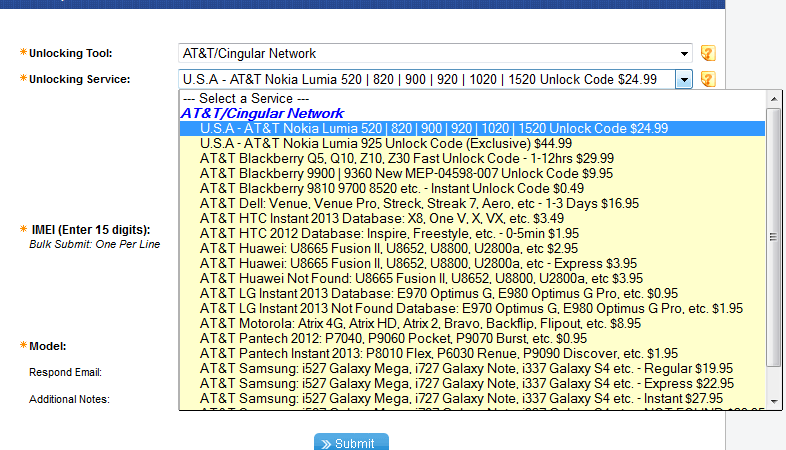Open the Unlocking Tool dropdown
This screenshot has height=450, width=786.
[435, 53]
